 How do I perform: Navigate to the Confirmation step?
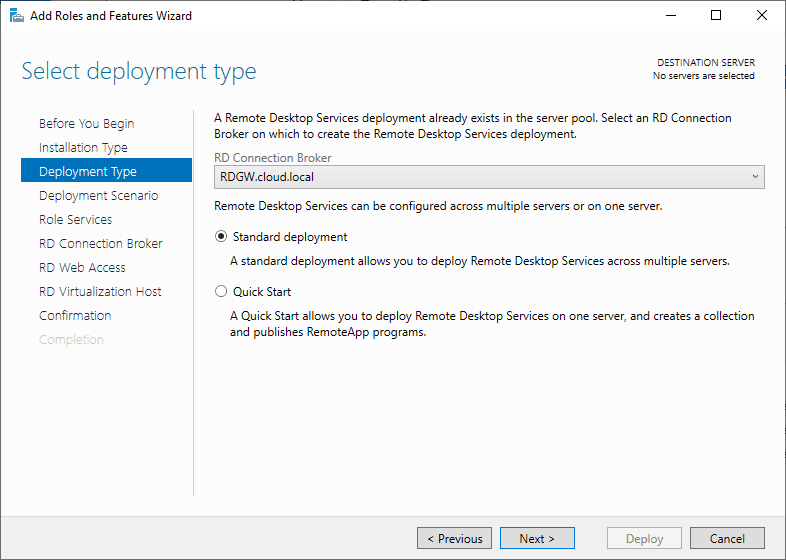tap(75, 316)
